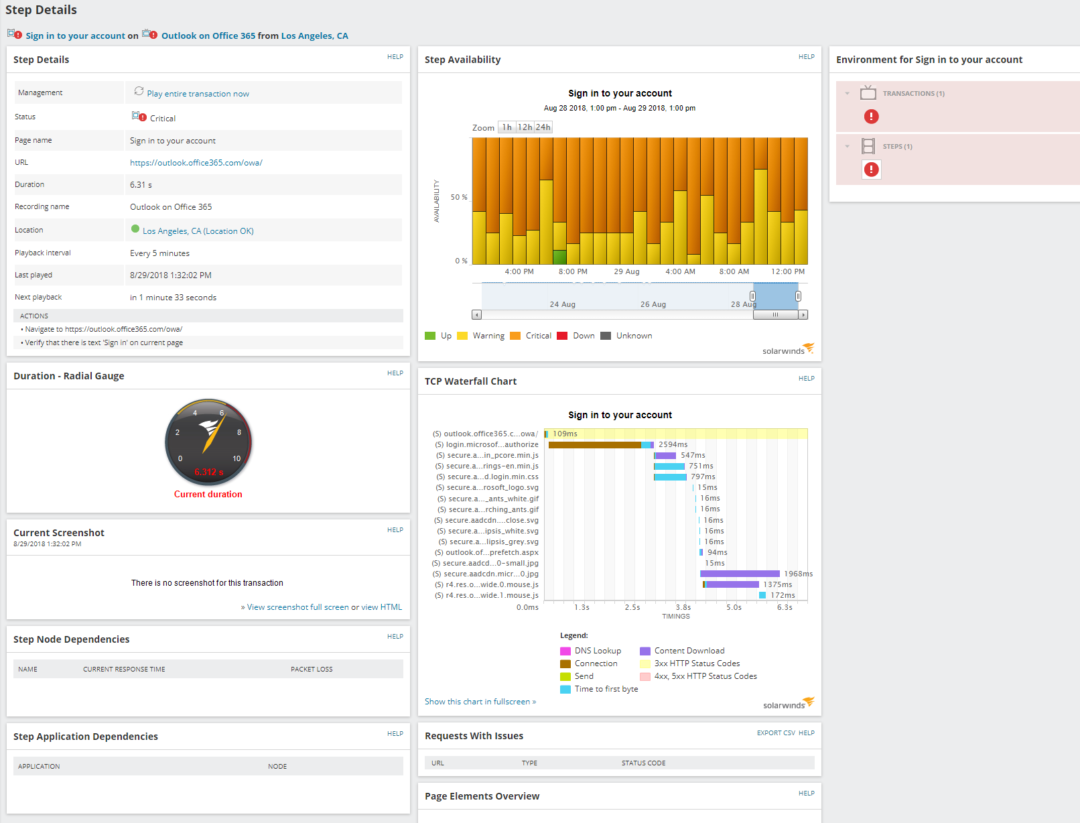Viewport: 1080px width, 823px height.
Task: Collapse the Steps group in Environment panel
Action: click(x=847, y=146)
